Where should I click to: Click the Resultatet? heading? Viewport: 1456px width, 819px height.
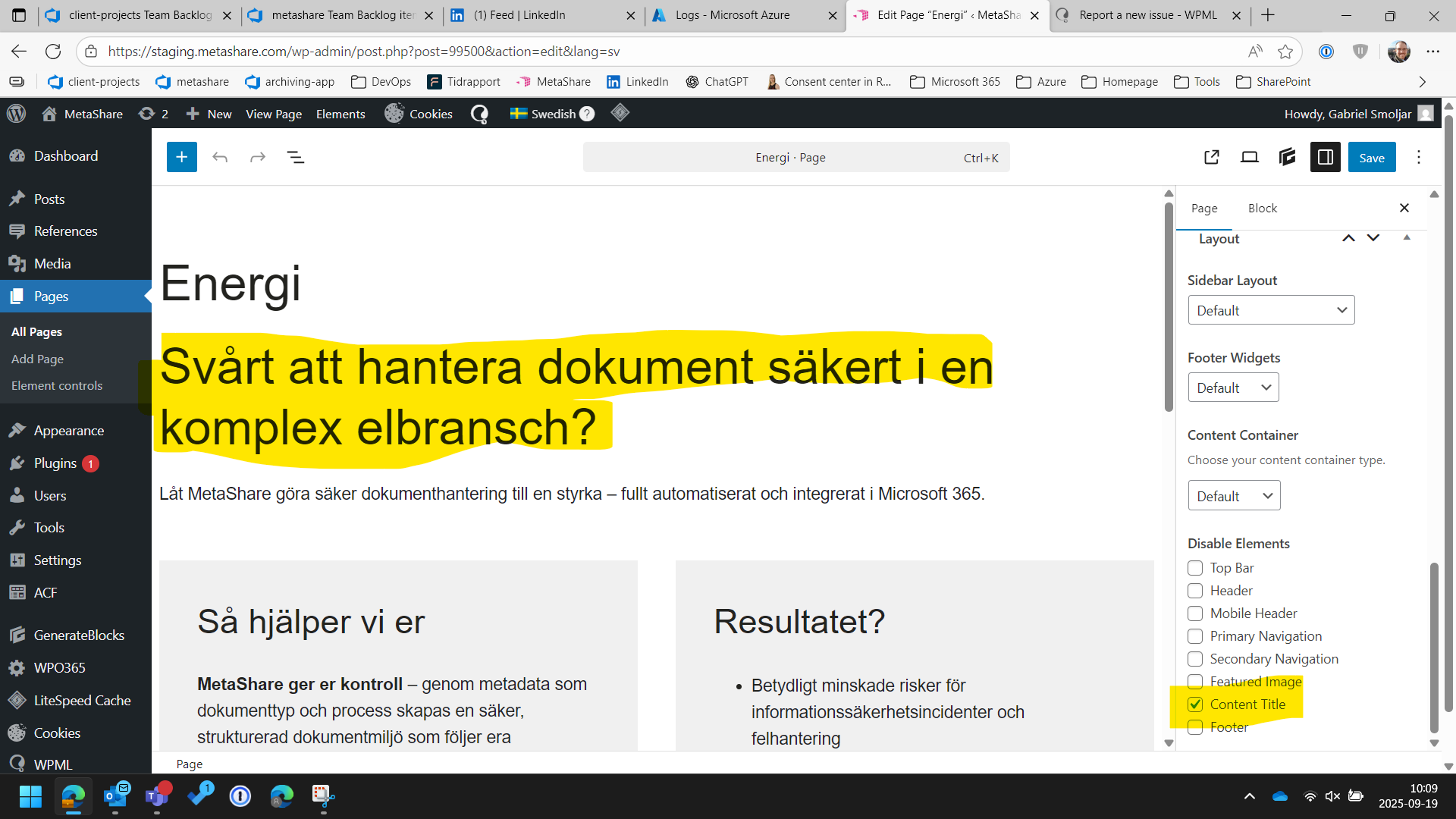tap(799, 622)
